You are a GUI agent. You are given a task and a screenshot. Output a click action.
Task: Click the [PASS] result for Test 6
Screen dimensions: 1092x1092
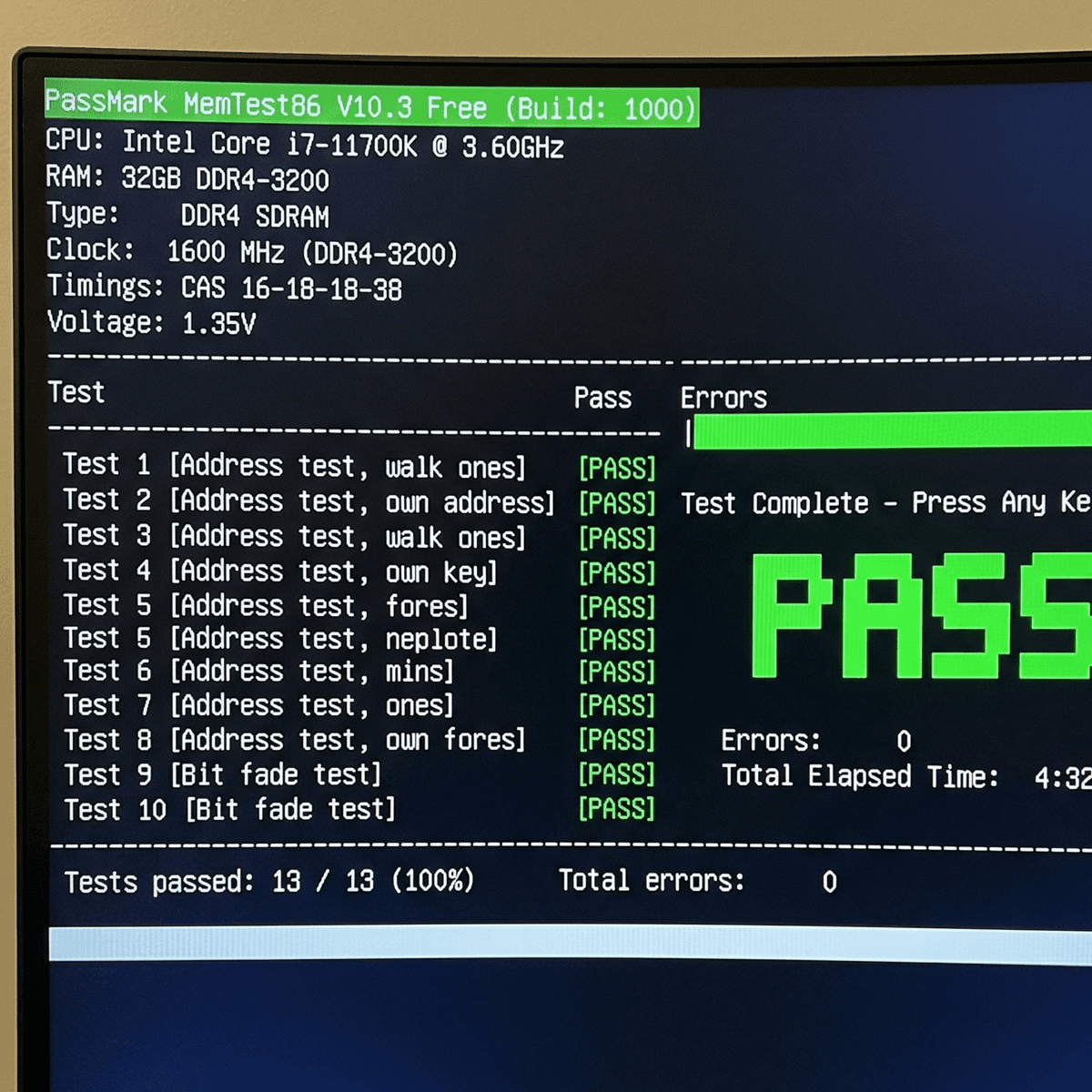click(617, 672)
